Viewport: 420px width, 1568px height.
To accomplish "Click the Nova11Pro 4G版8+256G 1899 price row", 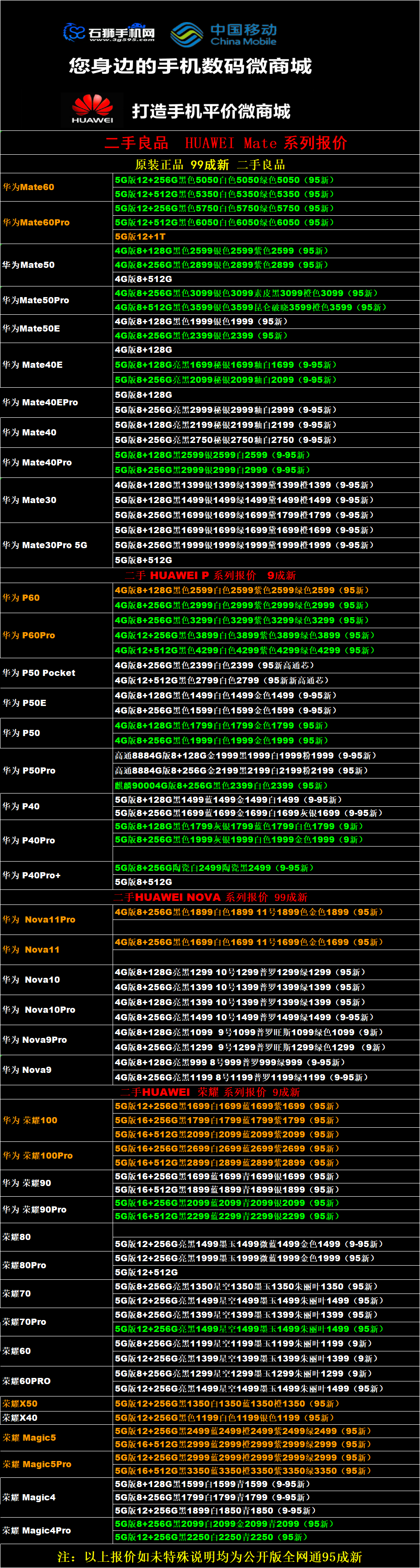I will coord(266,912).
